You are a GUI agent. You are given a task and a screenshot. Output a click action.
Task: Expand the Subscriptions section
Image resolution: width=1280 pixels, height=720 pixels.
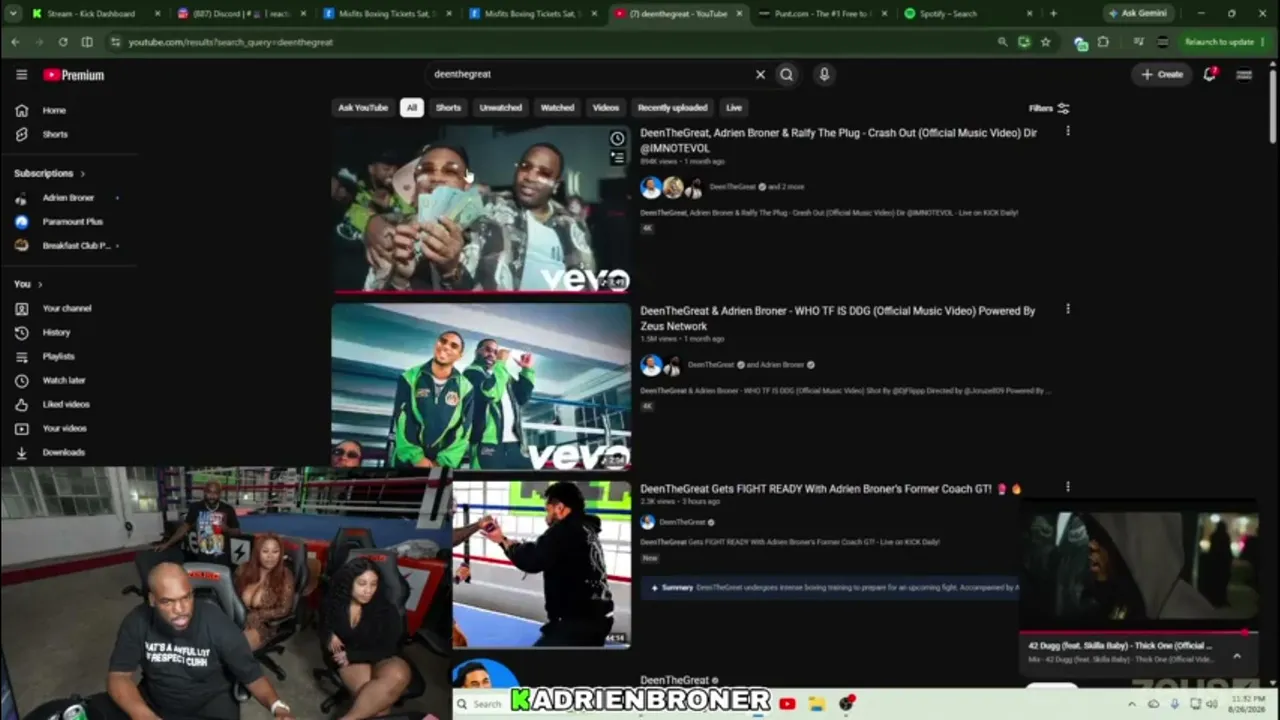pos(49,173)
